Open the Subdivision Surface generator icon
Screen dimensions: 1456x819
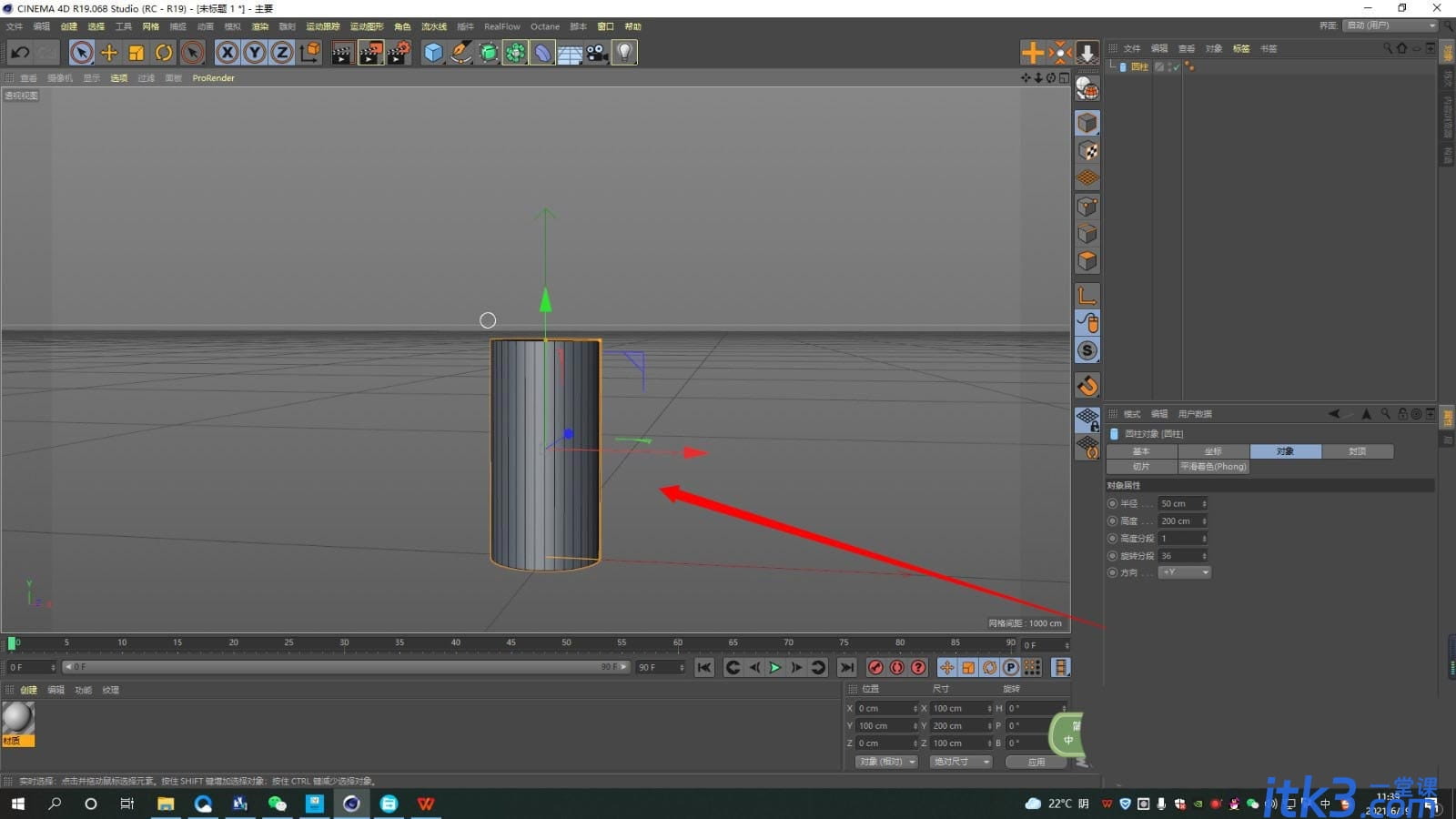coord(488,53)
